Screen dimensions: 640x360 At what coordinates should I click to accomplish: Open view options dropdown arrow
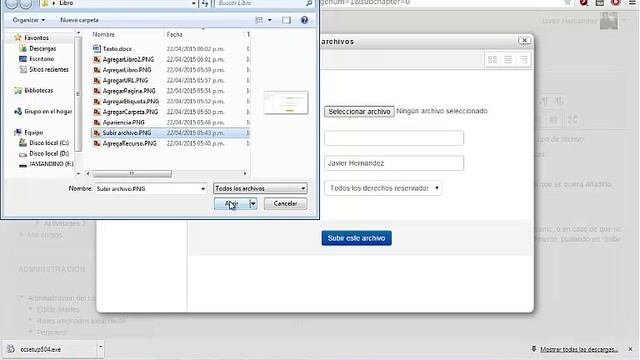269,20
